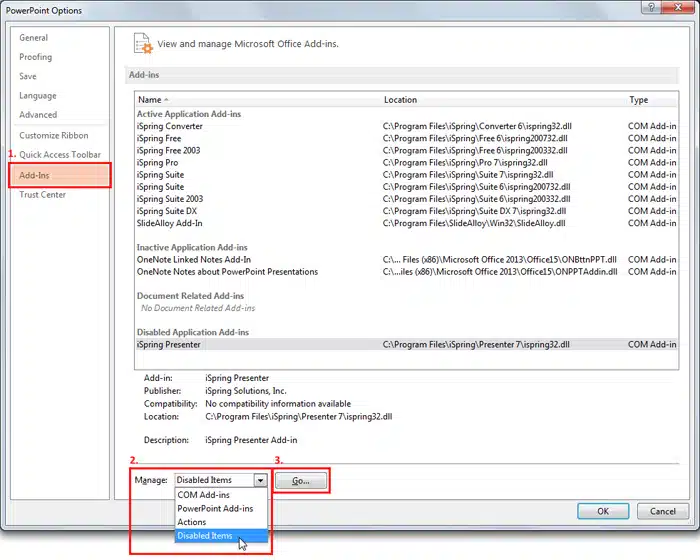
Task: Click the Help question mark button
Action: click(x=651, y=7)
